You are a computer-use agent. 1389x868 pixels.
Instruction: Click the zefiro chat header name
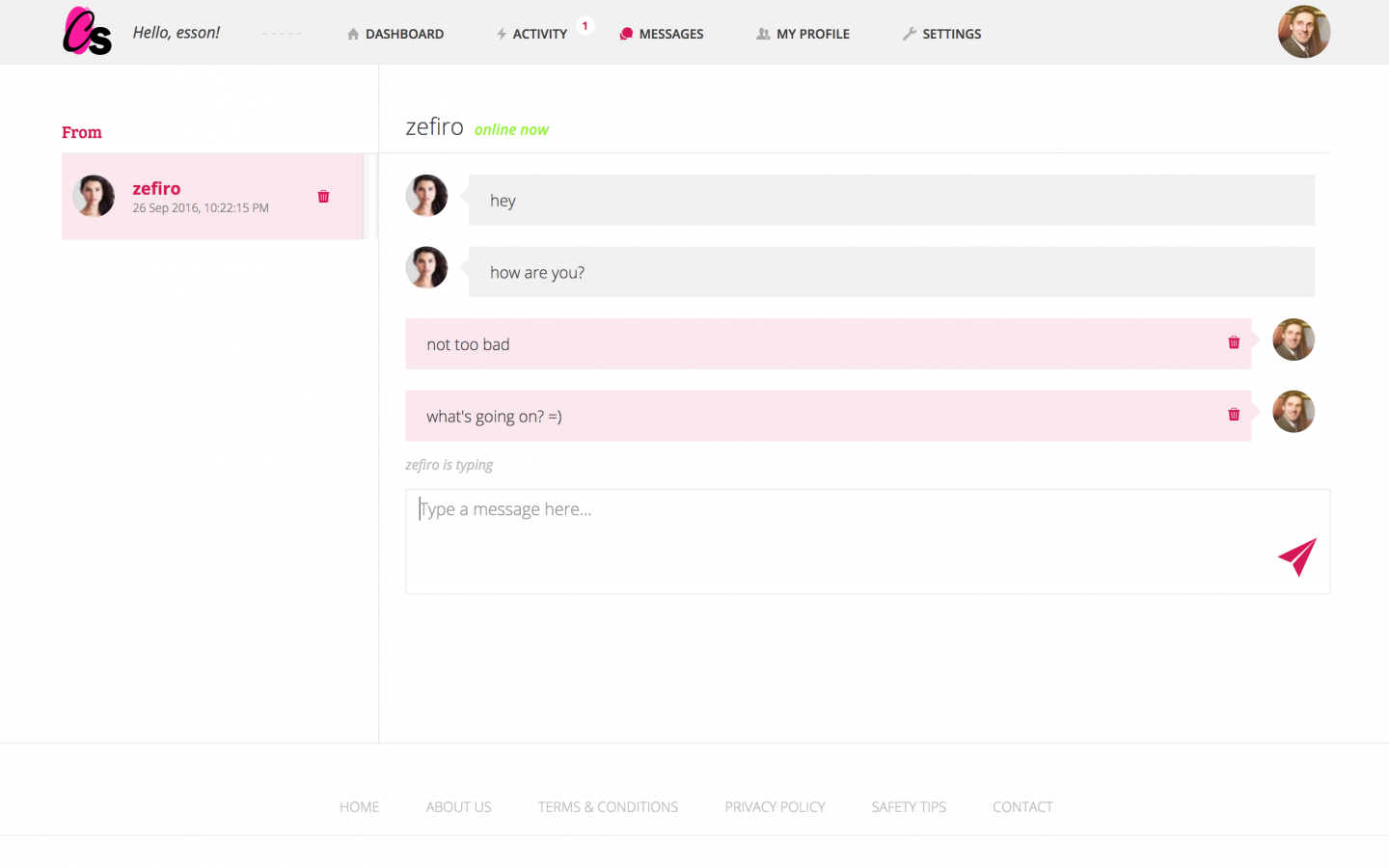(x=434, y=127)
